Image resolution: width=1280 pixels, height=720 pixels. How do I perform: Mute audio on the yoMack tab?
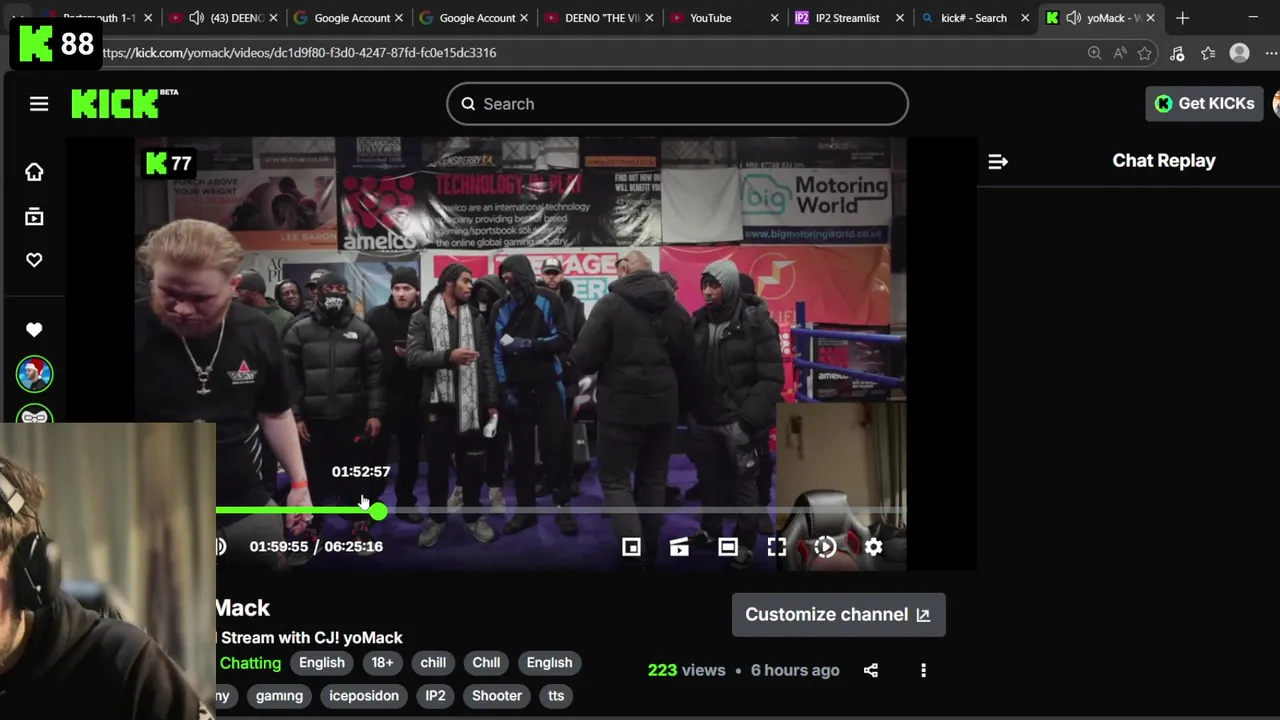(x=1073, y=18)
